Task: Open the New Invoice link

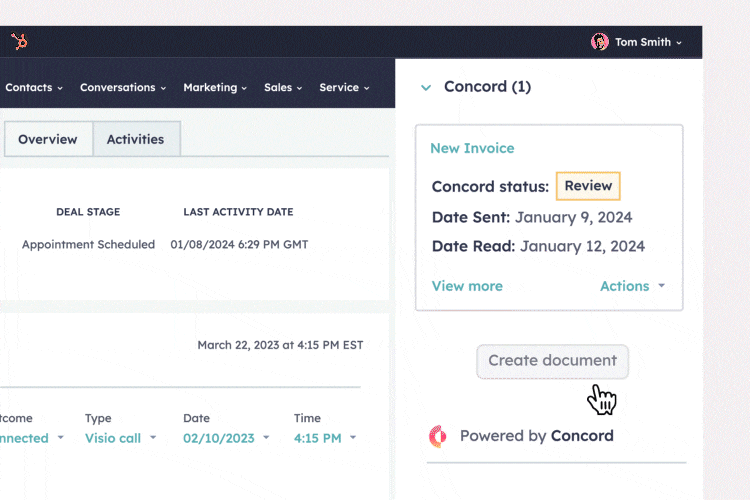Action: (472, 148)
